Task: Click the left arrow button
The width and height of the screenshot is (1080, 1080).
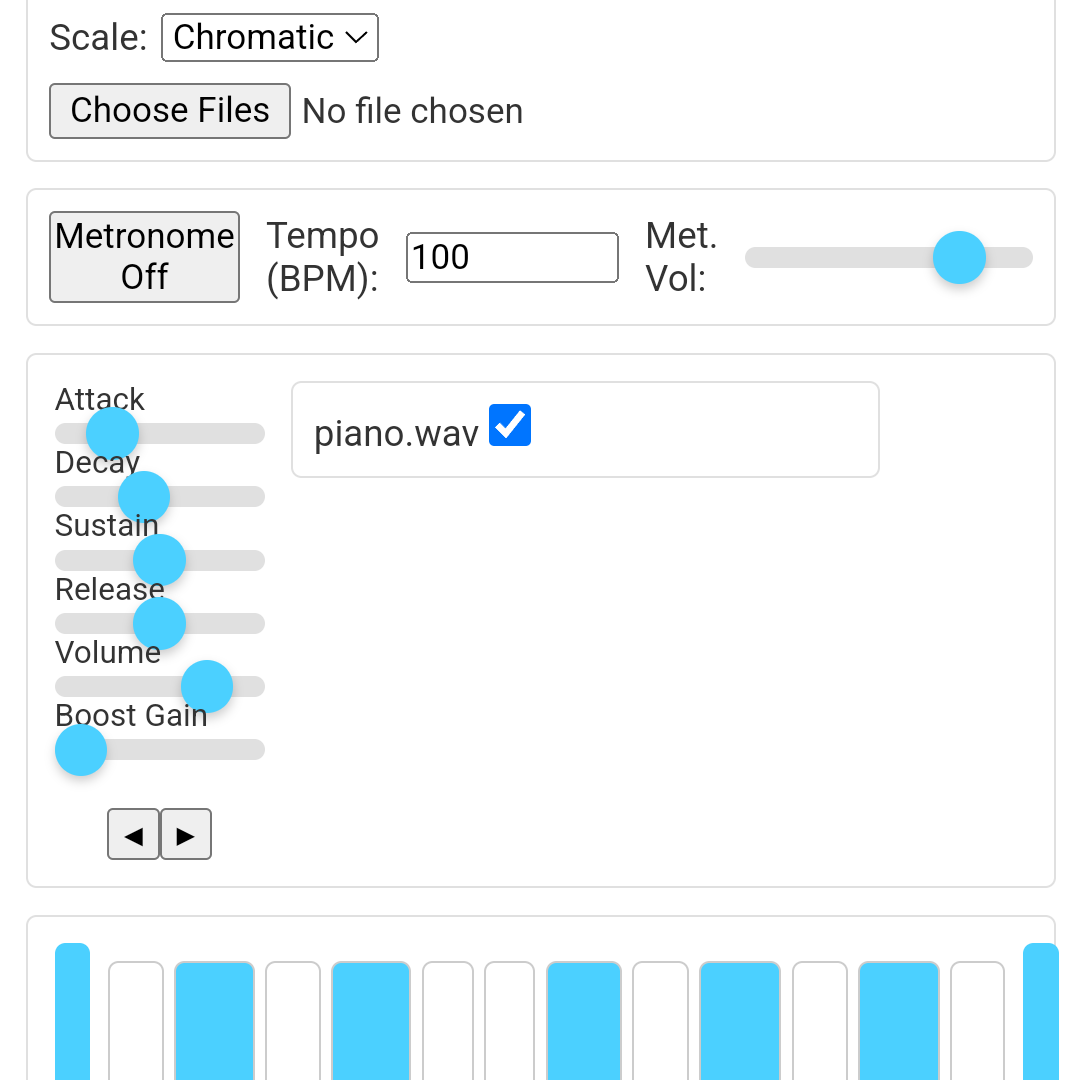Action: 133,835
